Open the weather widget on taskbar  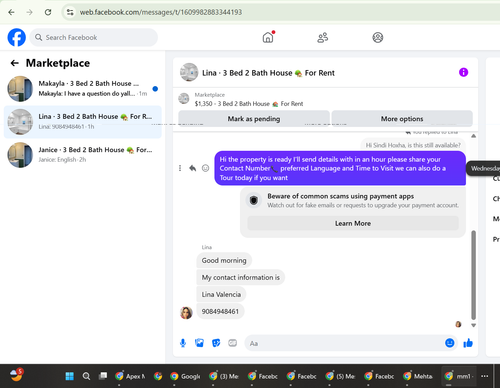point(16,375)
